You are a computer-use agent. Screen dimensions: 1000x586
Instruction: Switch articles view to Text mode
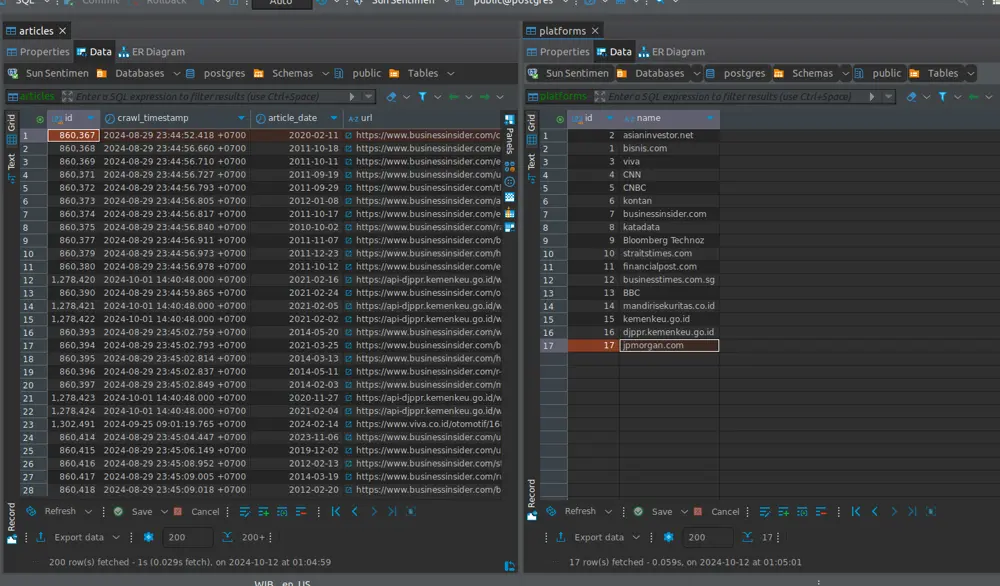(11, 167)
